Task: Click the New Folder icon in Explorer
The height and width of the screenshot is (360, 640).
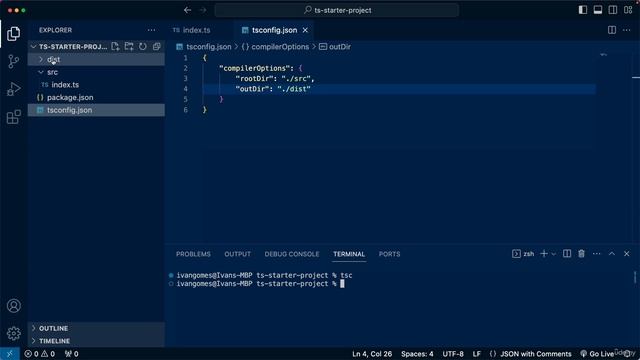Action: [x=129, y=47]
